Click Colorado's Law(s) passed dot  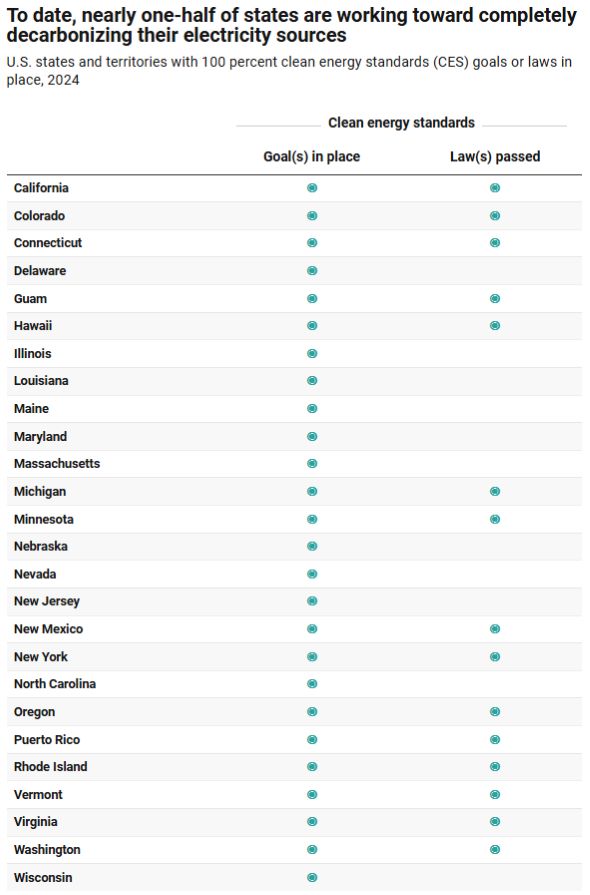click(x=495, y=216)
